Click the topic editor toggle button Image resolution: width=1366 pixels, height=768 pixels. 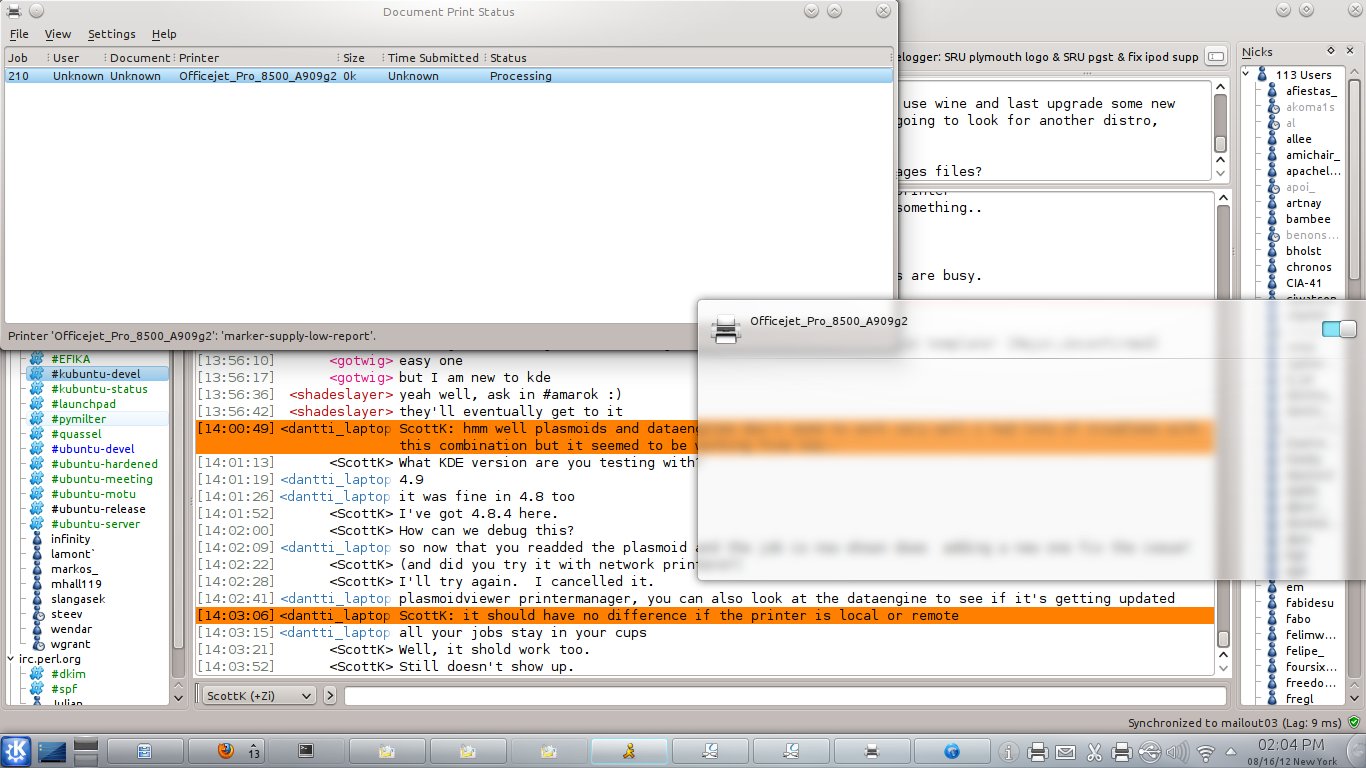tap(1216, 57)
